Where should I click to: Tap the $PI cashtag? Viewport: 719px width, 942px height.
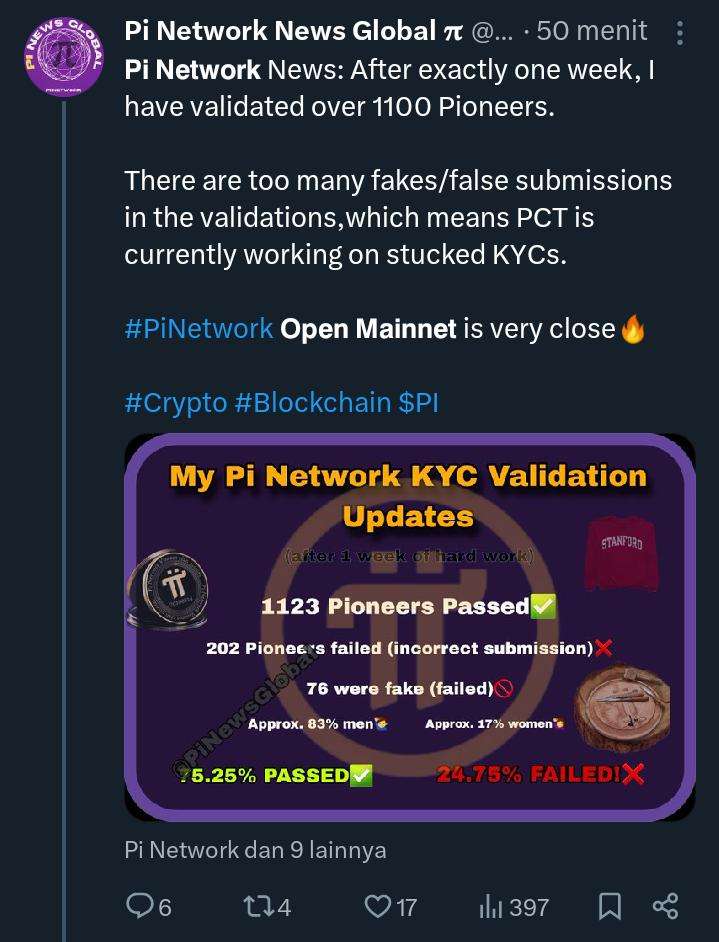click(x=419, y=402)
